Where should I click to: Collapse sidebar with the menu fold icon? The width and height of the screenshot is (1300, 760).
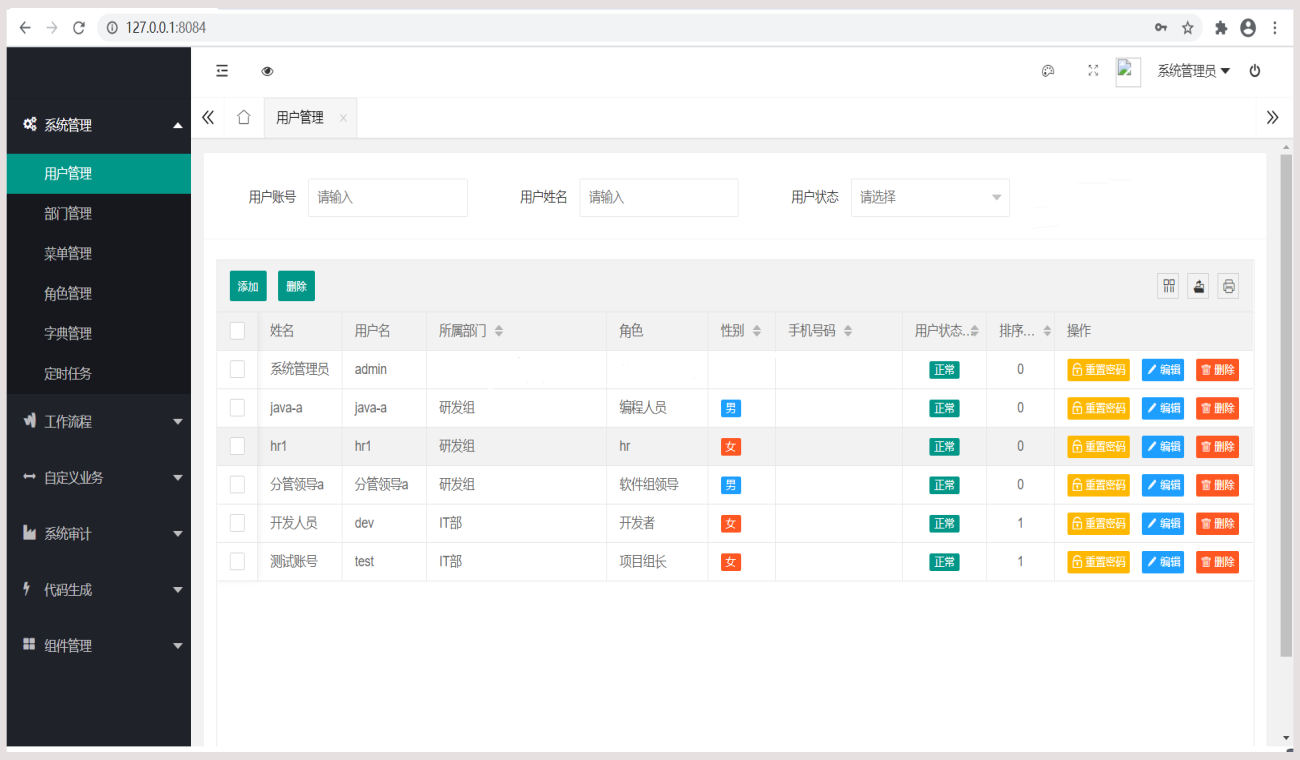pos(222,71)
